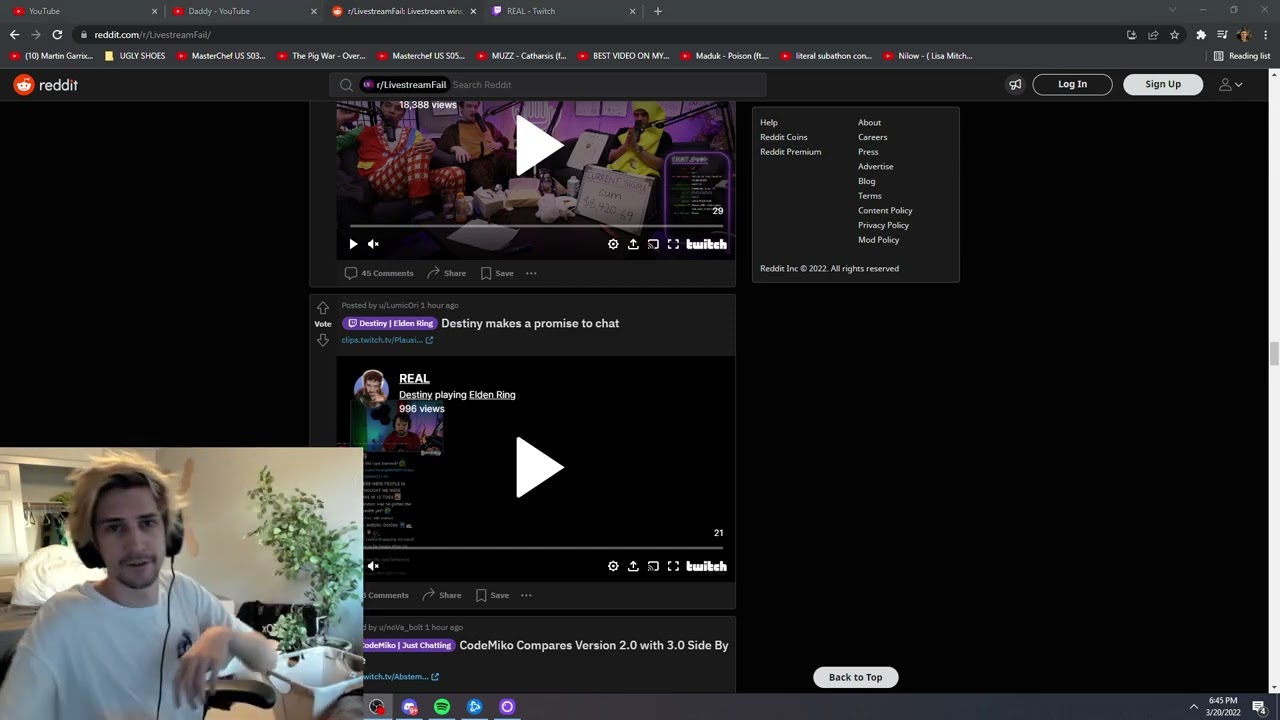Enter fullscreen on the top clip
Image resolution: width=1280 pixels, height=720 pixels.
point(673,244)
